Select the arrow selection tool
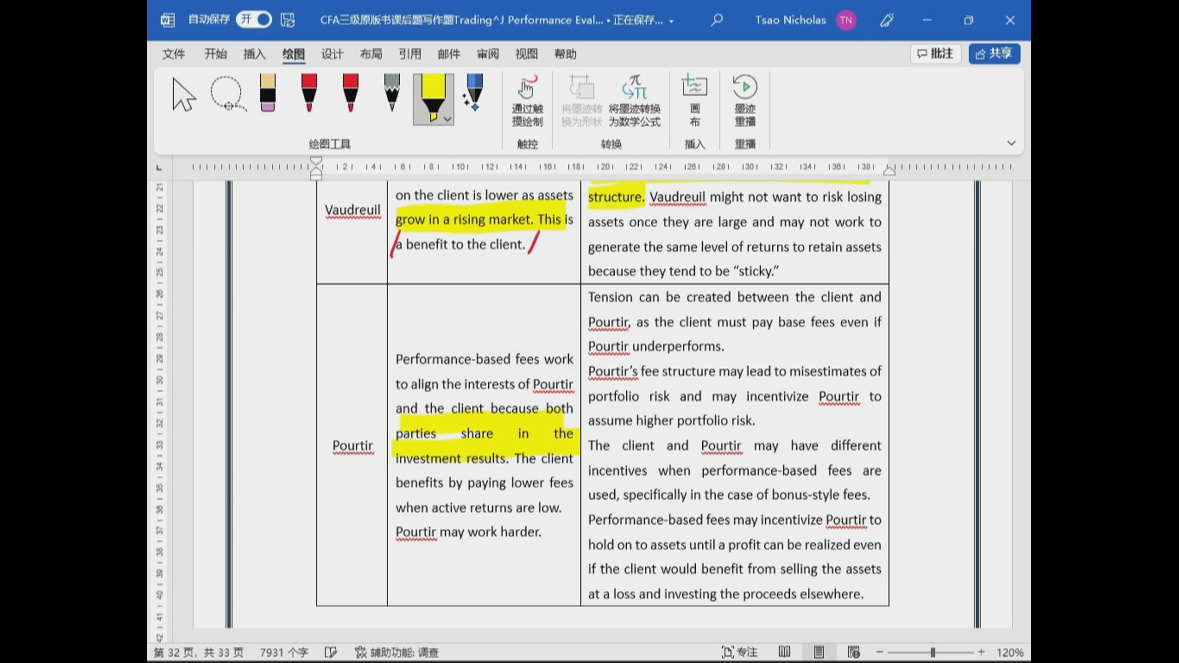 tap(184, 95)
